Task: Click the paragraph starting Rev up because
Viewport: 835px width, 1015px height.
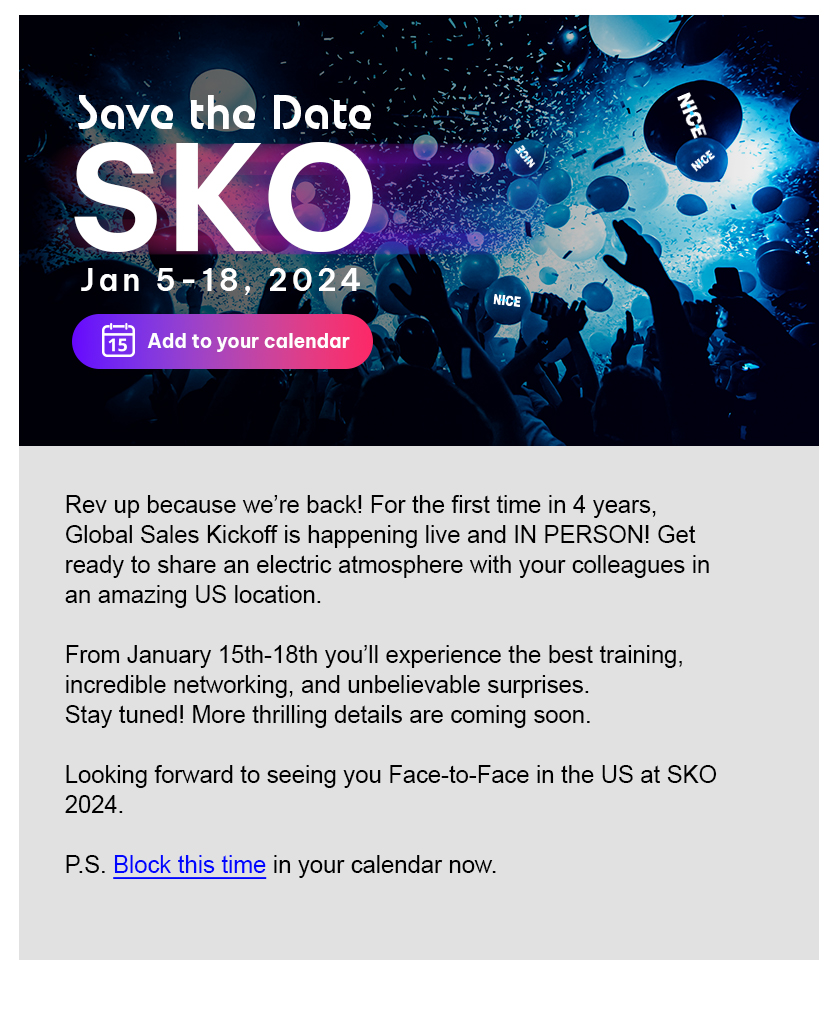Action: point(387,550)
